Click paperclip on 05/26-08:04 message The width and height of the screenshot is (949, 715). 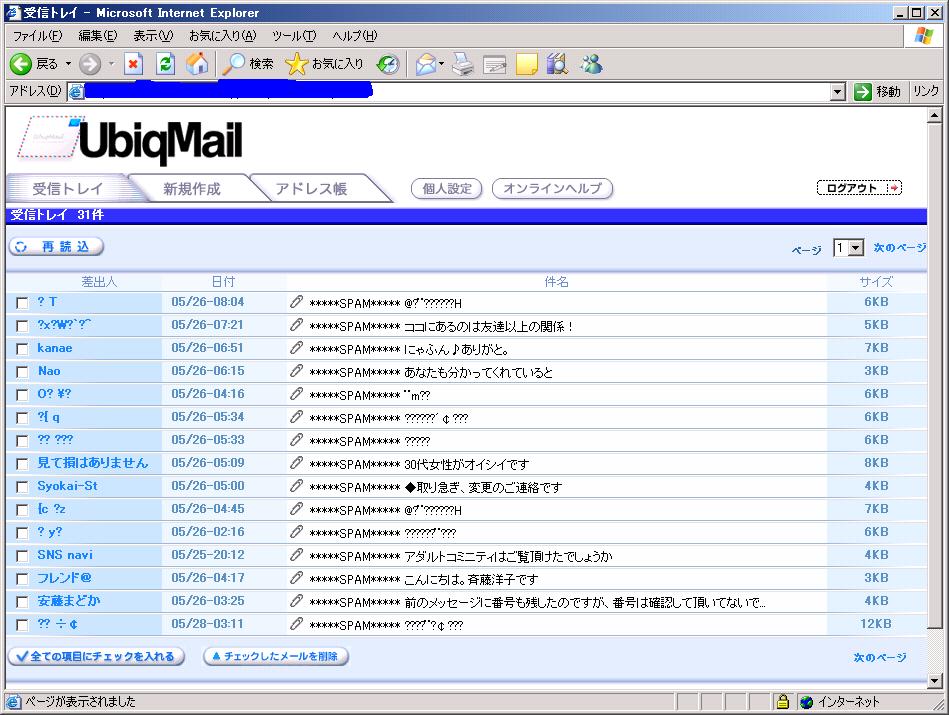(296, 302)
